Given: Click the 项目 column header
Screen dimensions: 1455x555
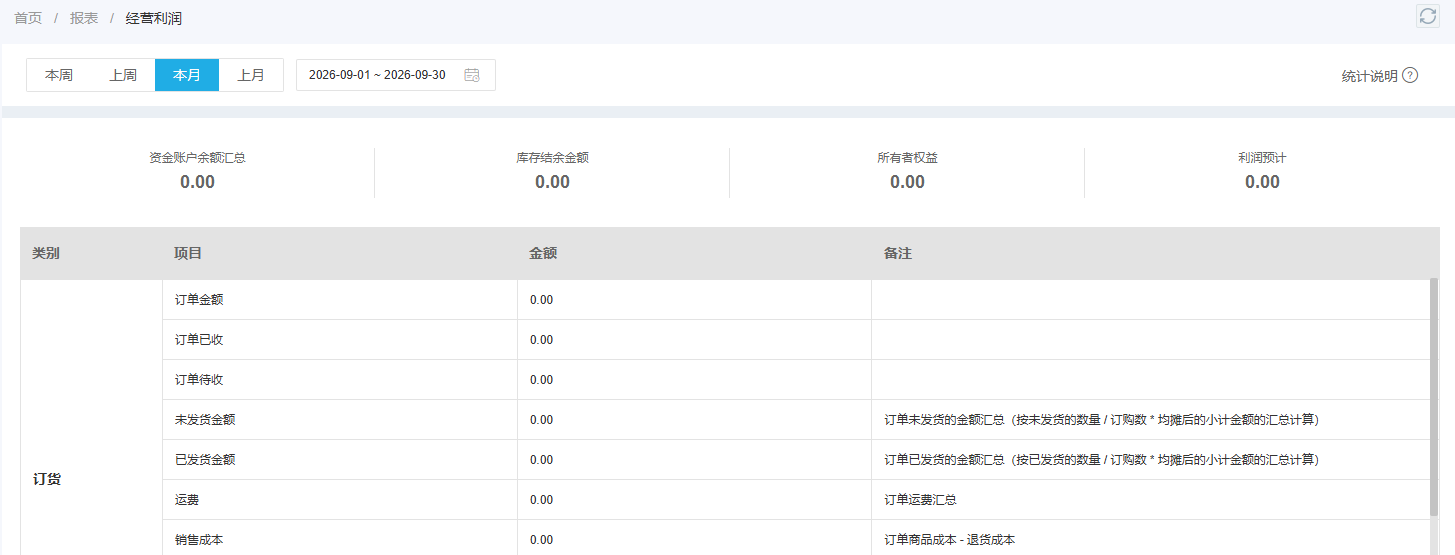Looking at the screenshot, I should [188, 254].
